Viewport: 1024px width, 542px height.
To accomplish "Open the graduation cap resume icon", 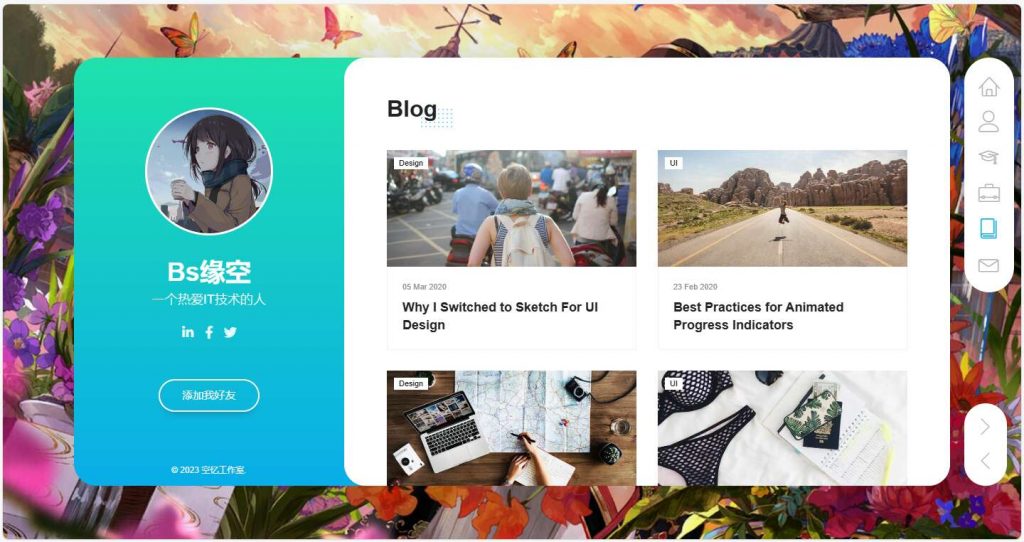I will pyautogui.click(x=989, y=157).
